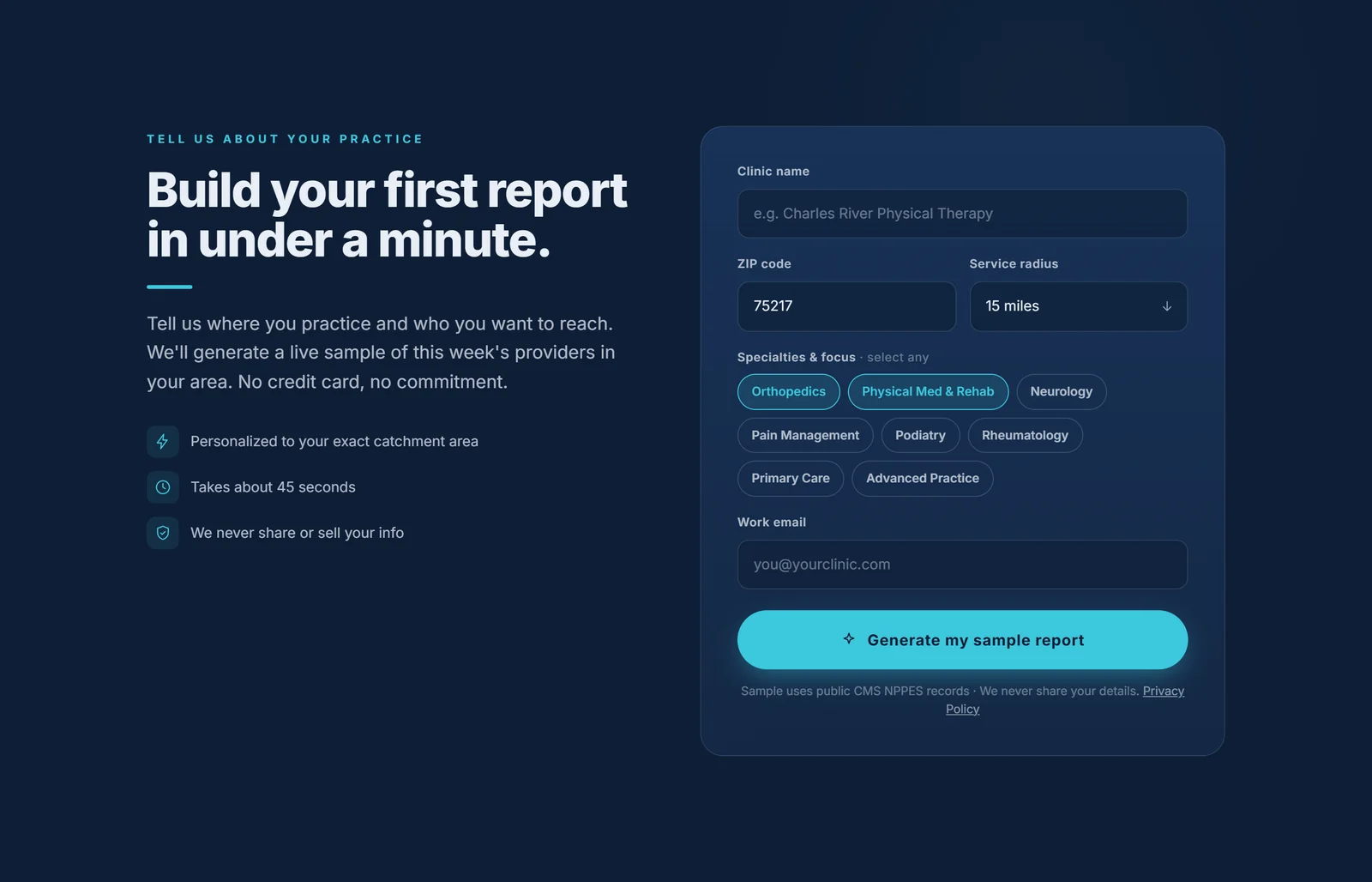Select the Advanced Practice chip
The width and height of the screenshot is (1372, 882).
922,479
